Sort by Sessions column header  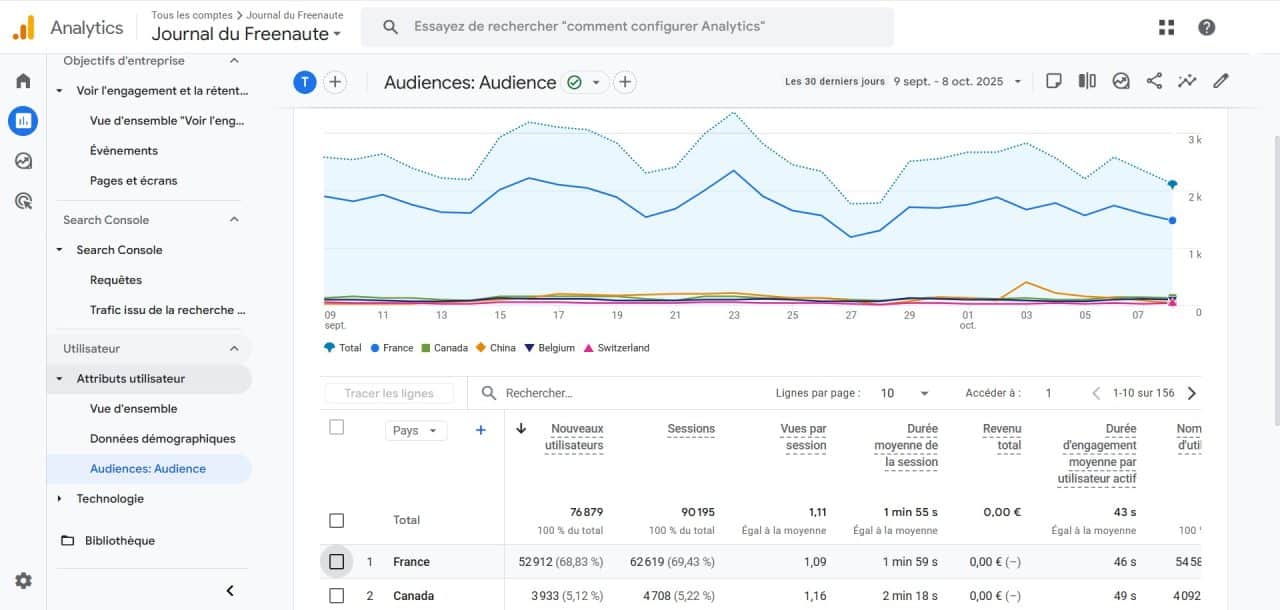(691, 429)
